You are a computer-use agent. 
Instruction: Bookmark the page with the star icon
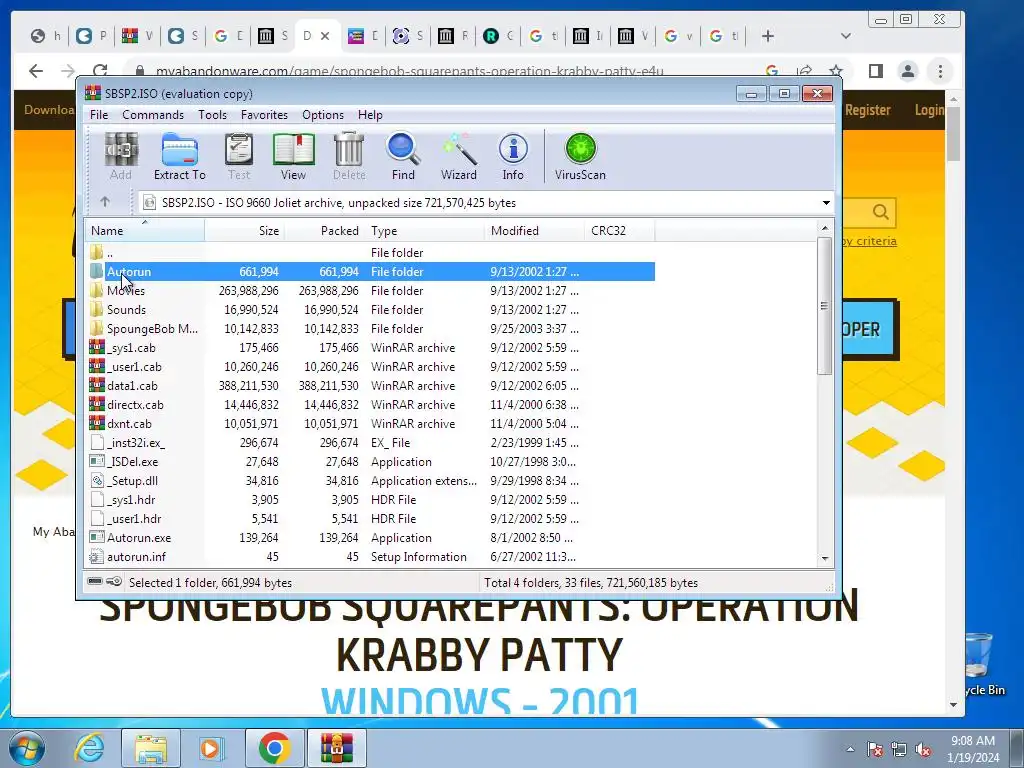(835, 71)
